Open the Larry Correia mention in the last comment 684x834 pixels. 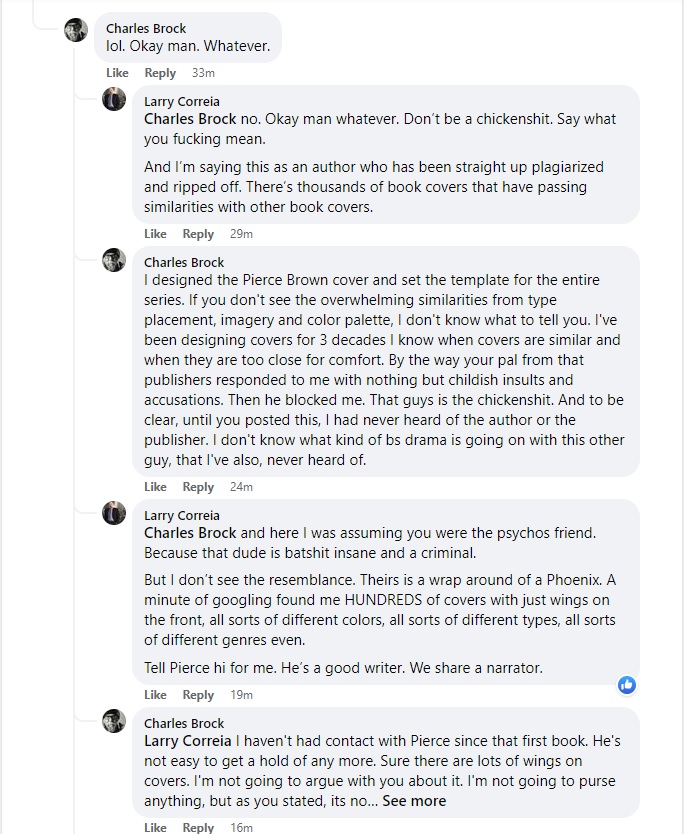tap(188, 741)
